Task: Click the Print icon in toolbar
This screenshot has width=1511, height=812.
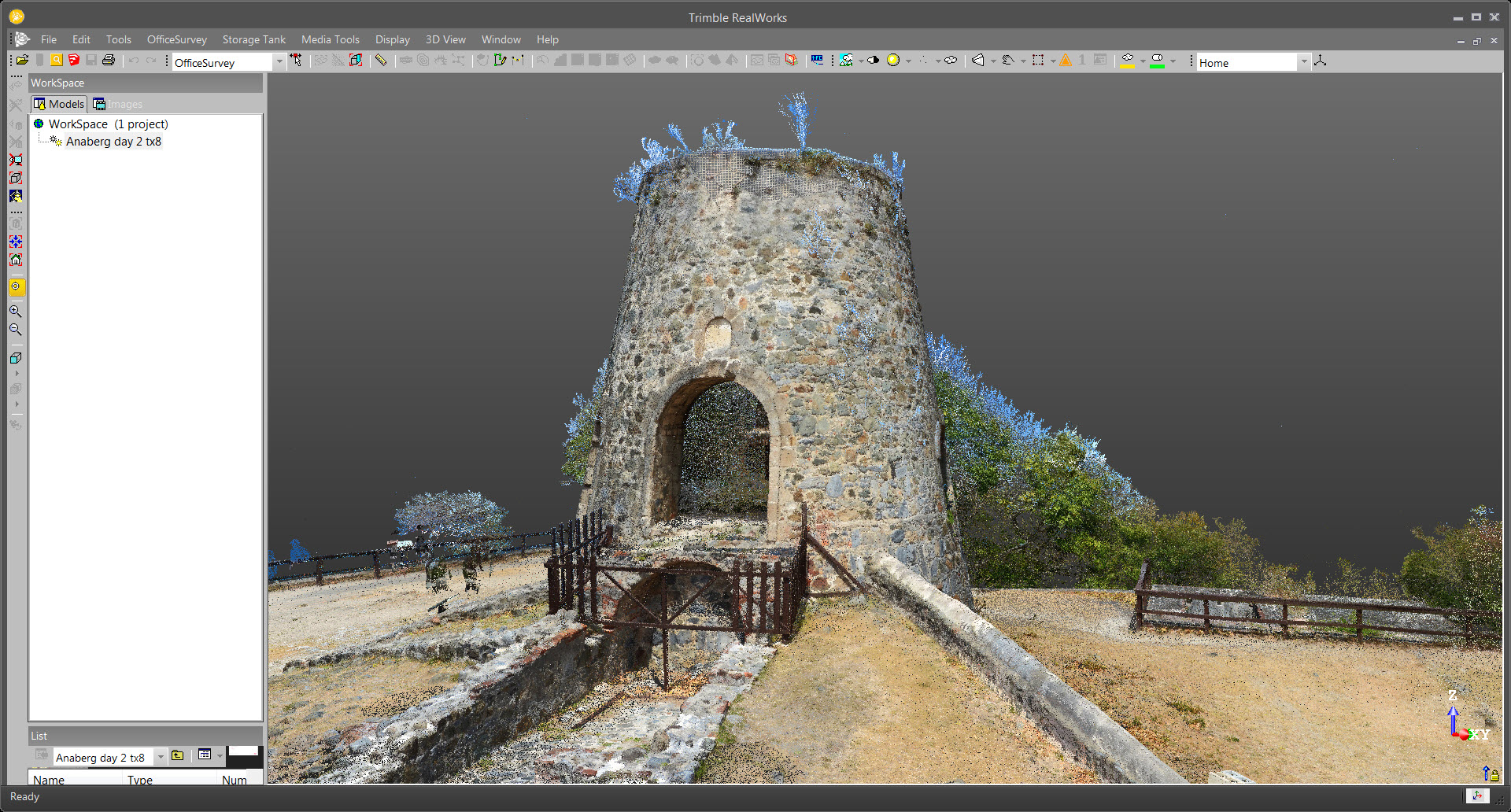Action: pyautogui.click(x=109, y=61)
